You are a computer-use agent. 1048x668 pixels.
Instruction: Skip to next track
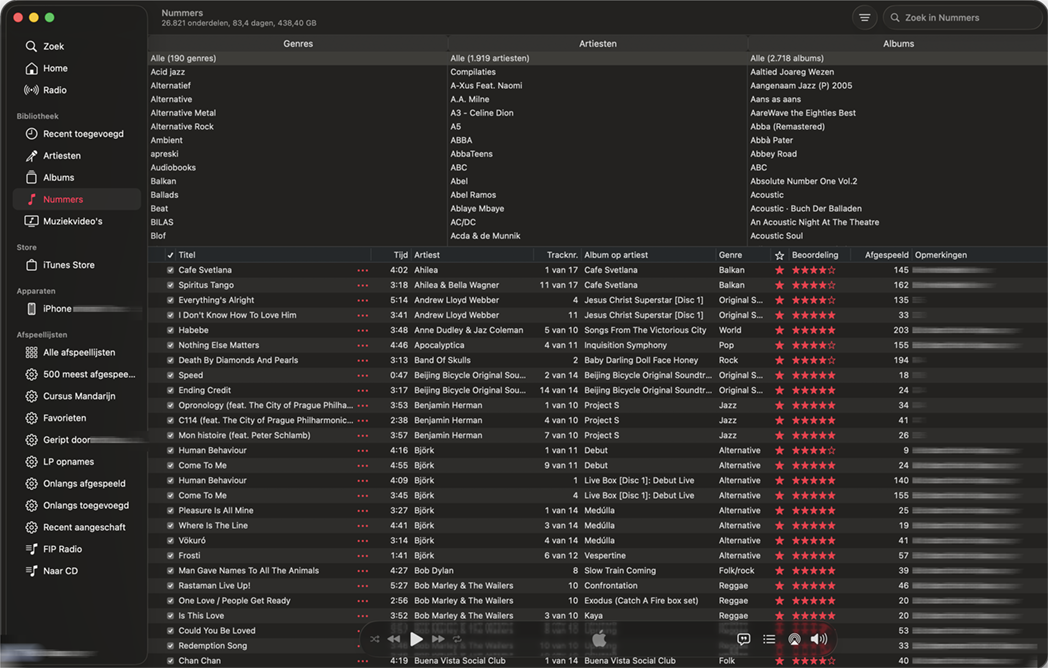[x=438, y=639]
